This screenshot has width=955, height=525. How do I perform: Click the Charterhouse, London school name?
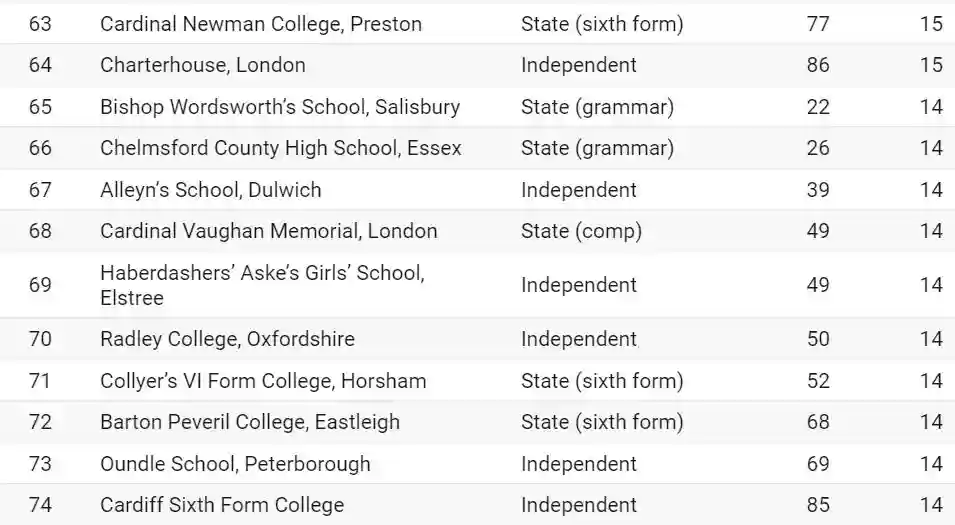tap(203, 65)
